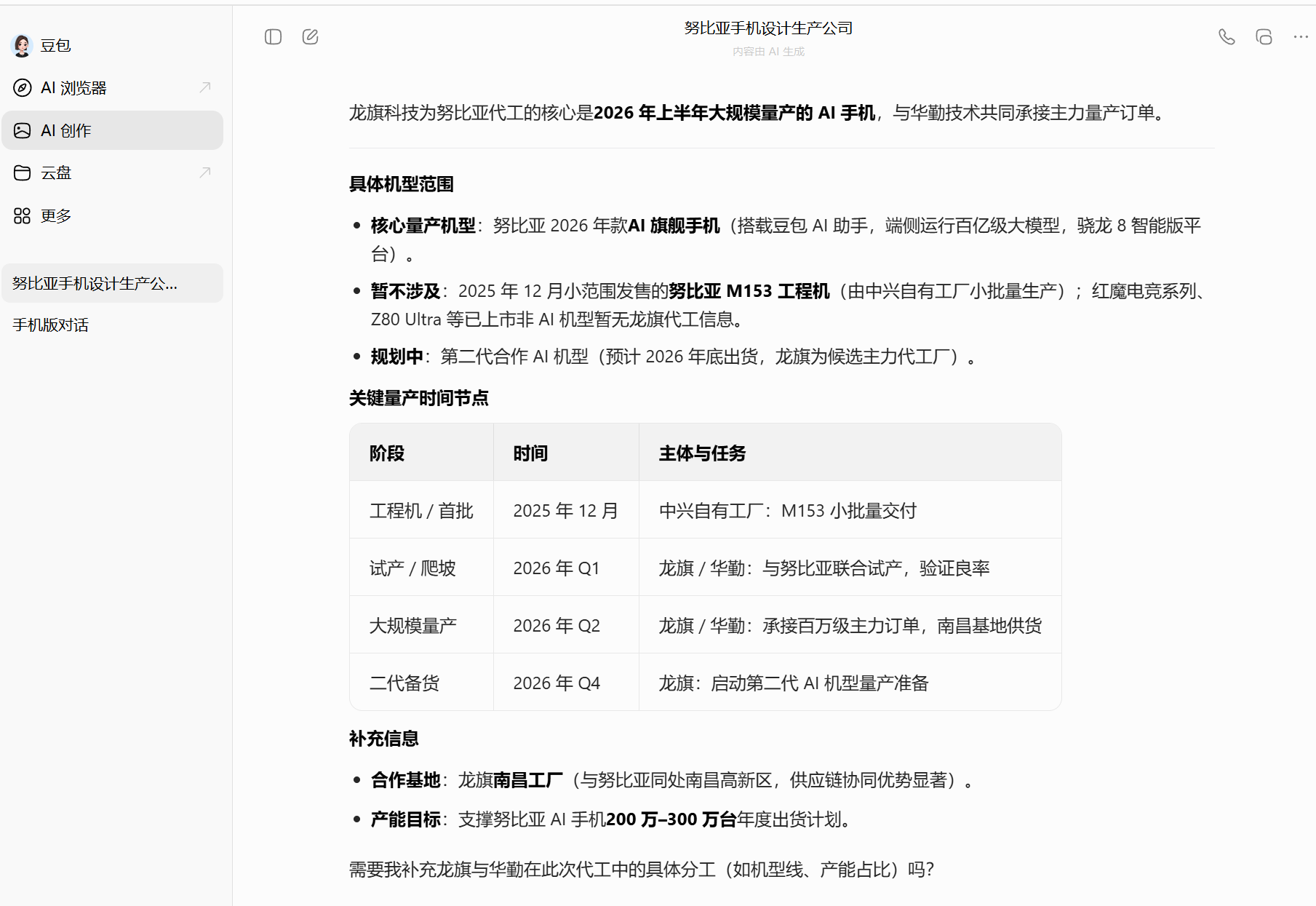
Task: Start a new chat with the edit icon
Action: (311, 37)
